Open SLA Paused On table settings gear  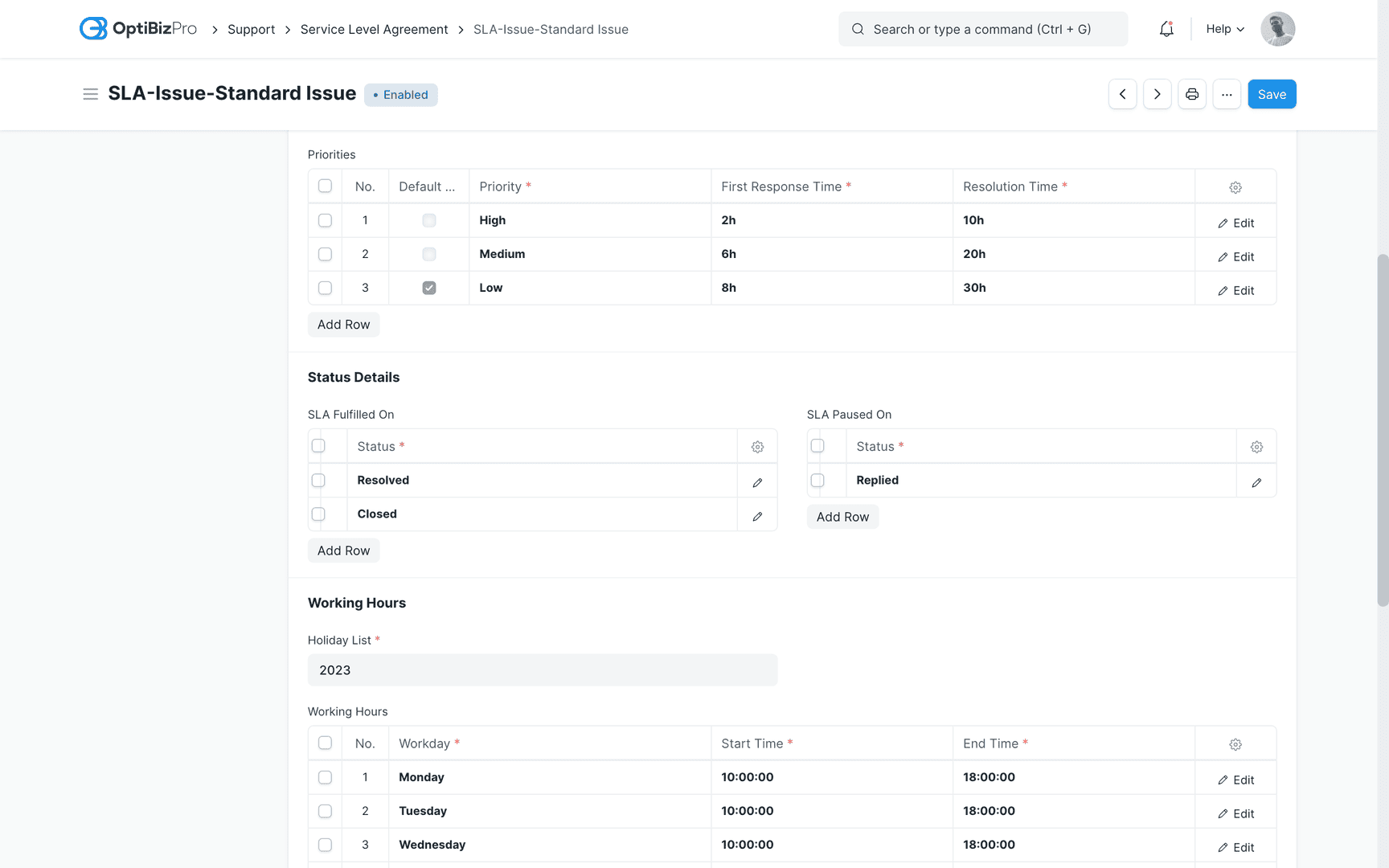tap(1256, 447)
